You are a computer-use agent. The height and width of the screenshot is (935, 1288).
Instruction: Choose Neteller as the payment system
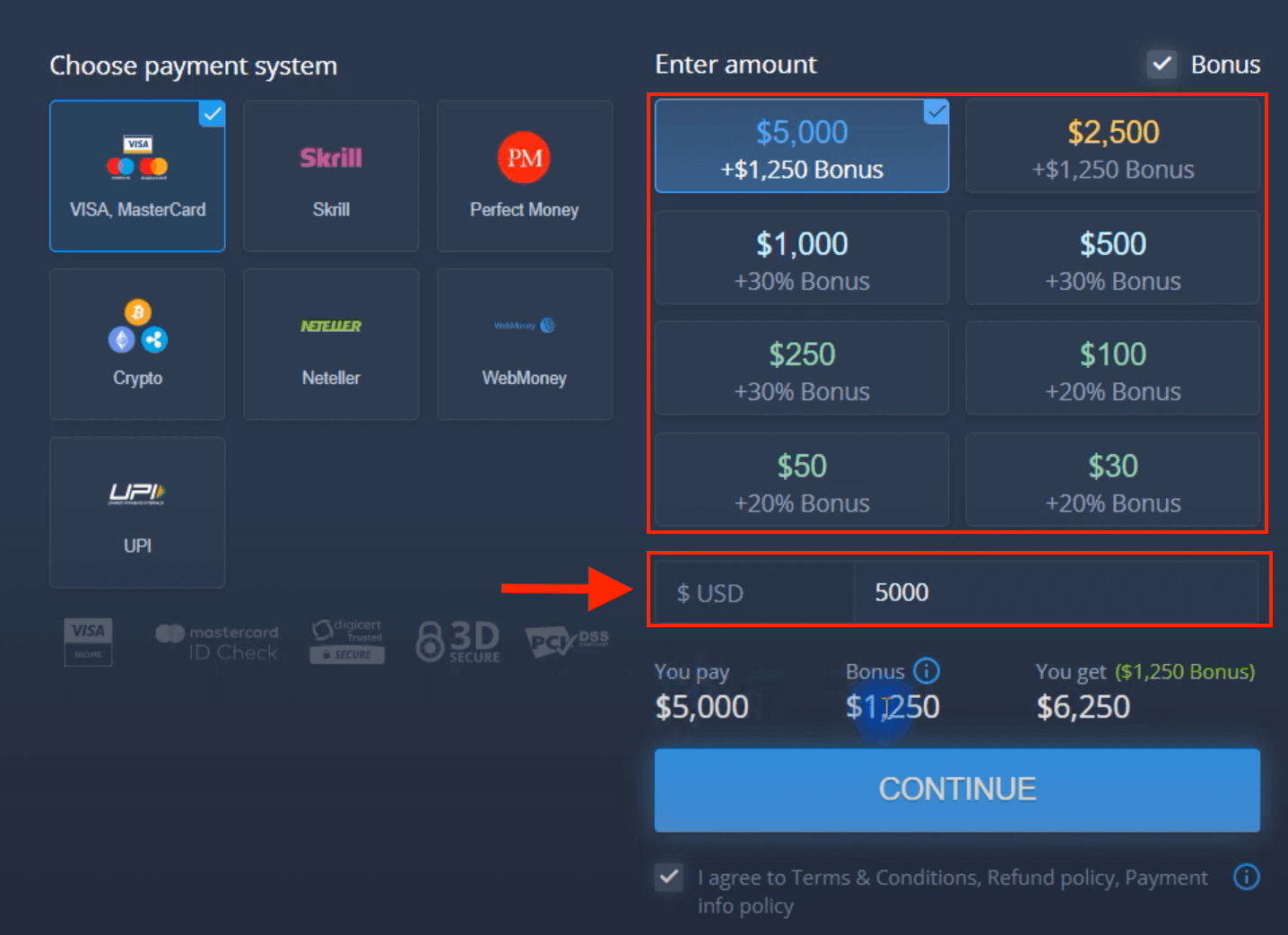click(x=330, y=345)
